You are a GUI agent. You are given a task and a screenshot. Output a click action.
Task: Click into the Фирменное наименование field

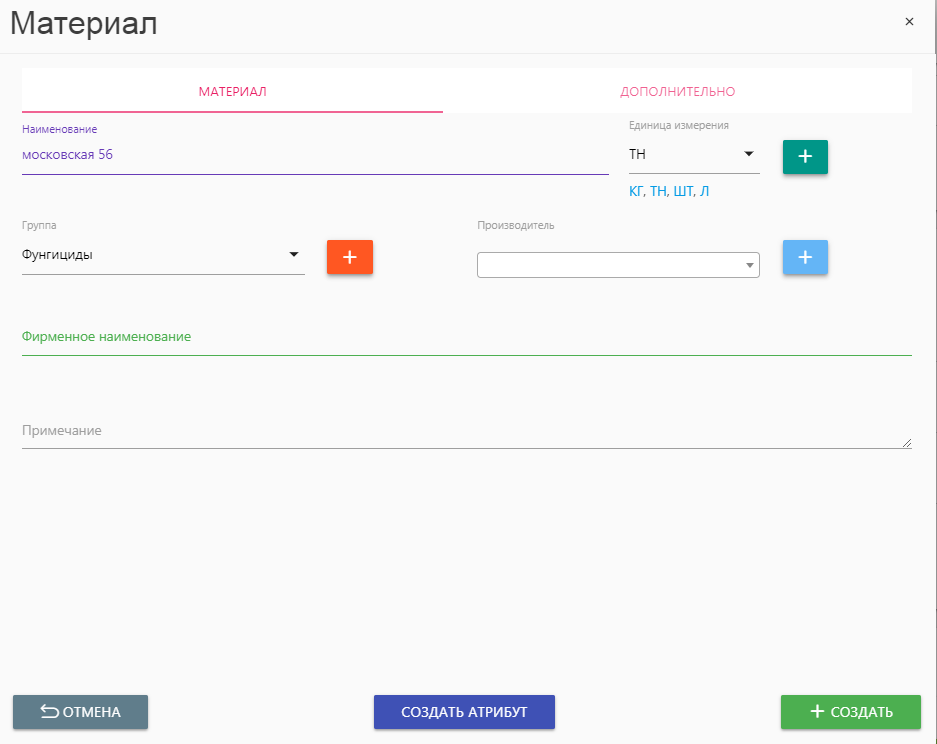tap(466, 338)
